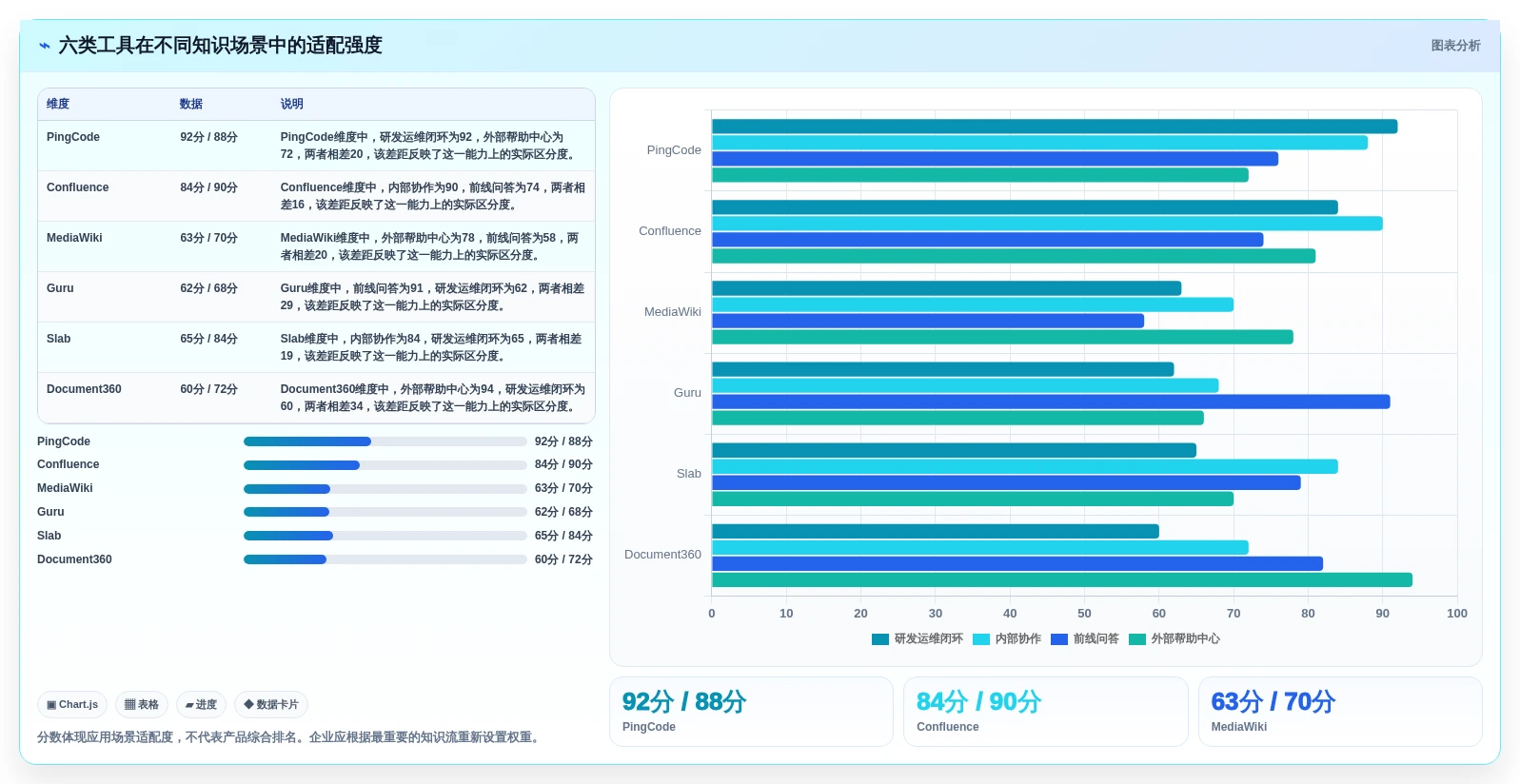This screenshot has height=784, width=1520.
Task: Open the Confluence 84分 / 90分 data card
Action: point(1046,712)
